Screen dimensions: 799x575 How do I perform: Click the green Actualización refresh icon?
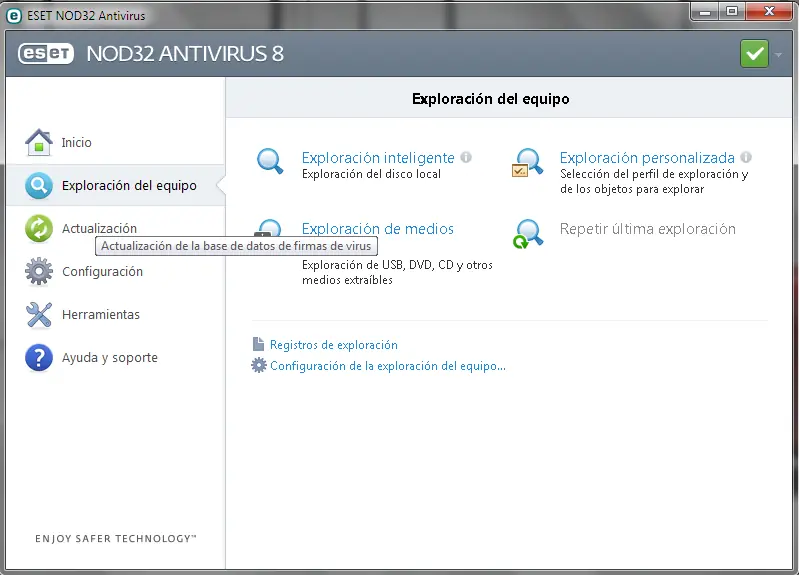[39, 228]
